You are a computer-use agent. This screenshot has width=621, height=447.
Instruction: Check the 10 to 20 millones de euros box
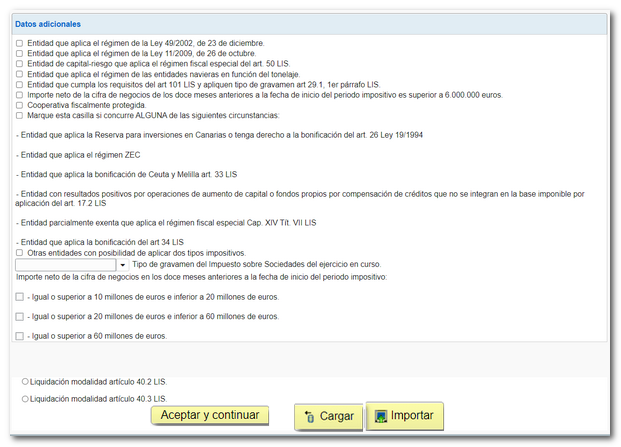[20, 297]
